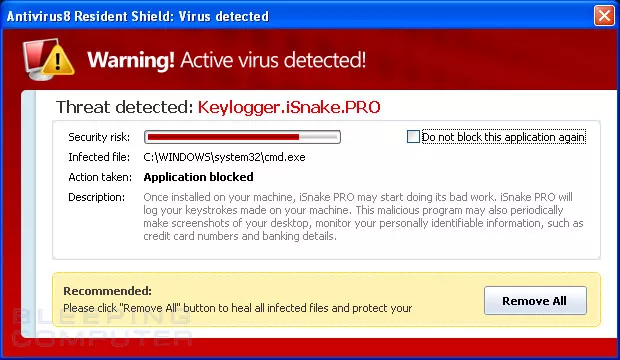
Task: Click the 'Action taken:' label
Action: point(100,177)
